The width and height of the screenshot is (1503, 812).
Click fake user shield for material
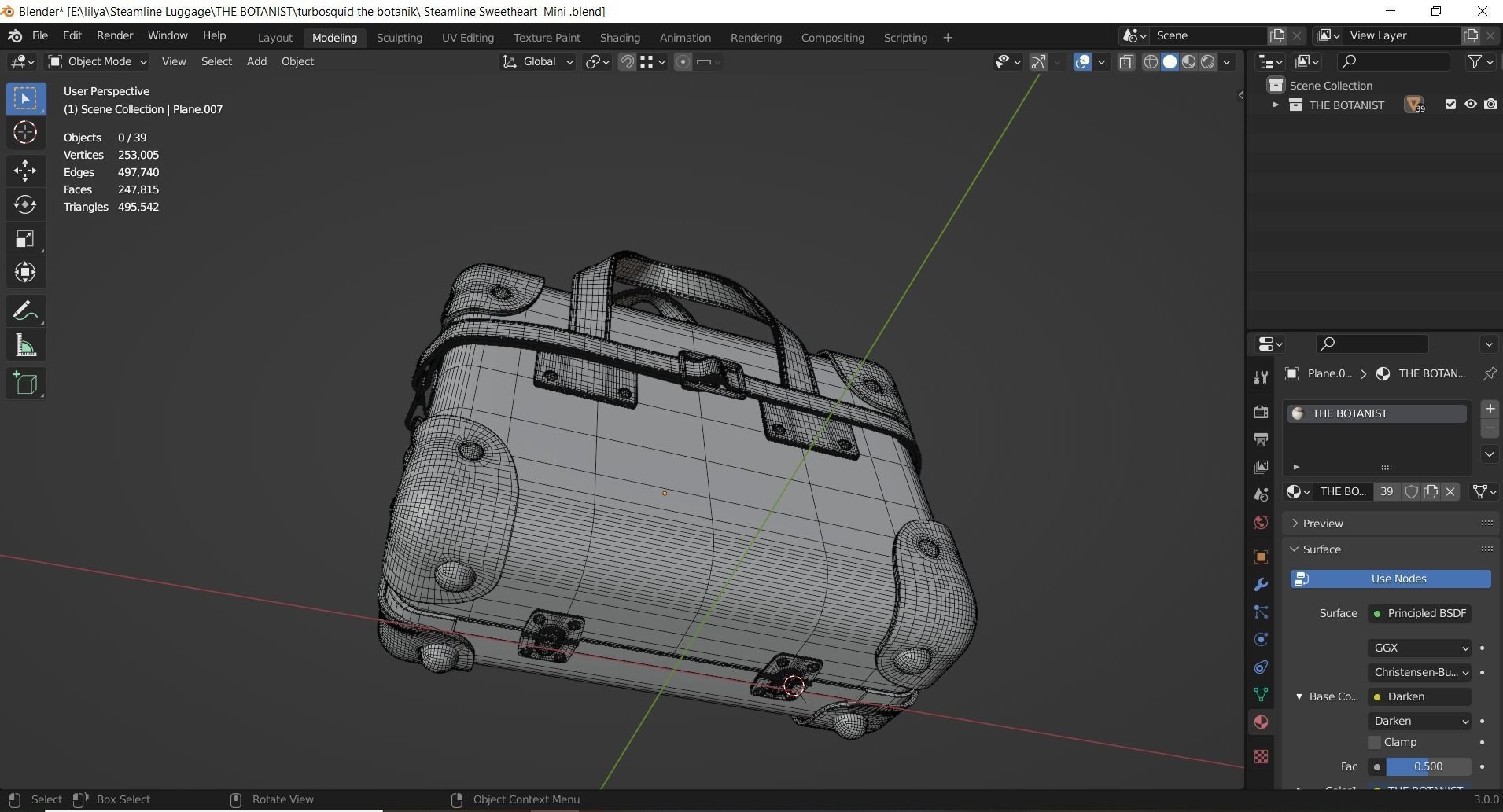pyautogui.click(x=1411, y=491)
